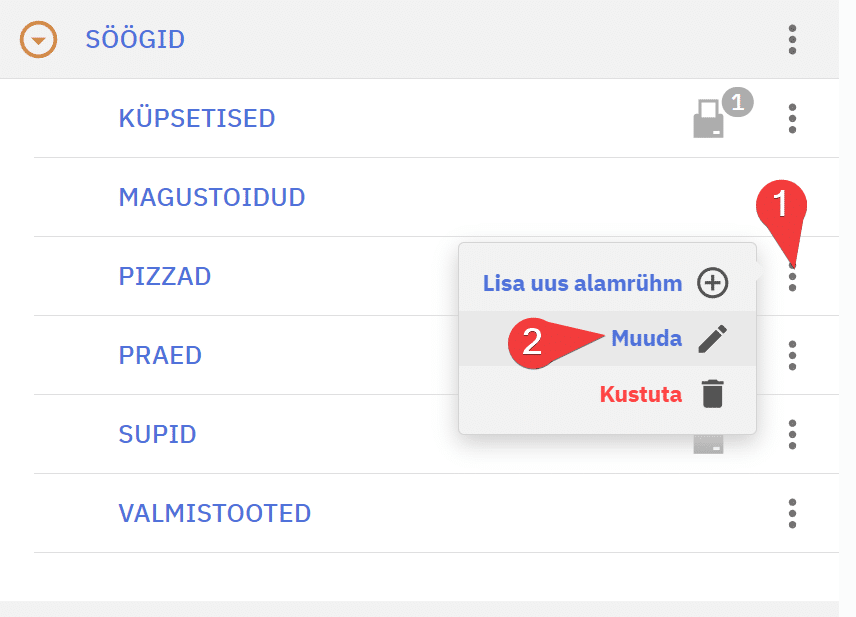The image size is (856, 617).
Task: Collapse the SÖÖGID group arrow
Action: tap(38, 40)
